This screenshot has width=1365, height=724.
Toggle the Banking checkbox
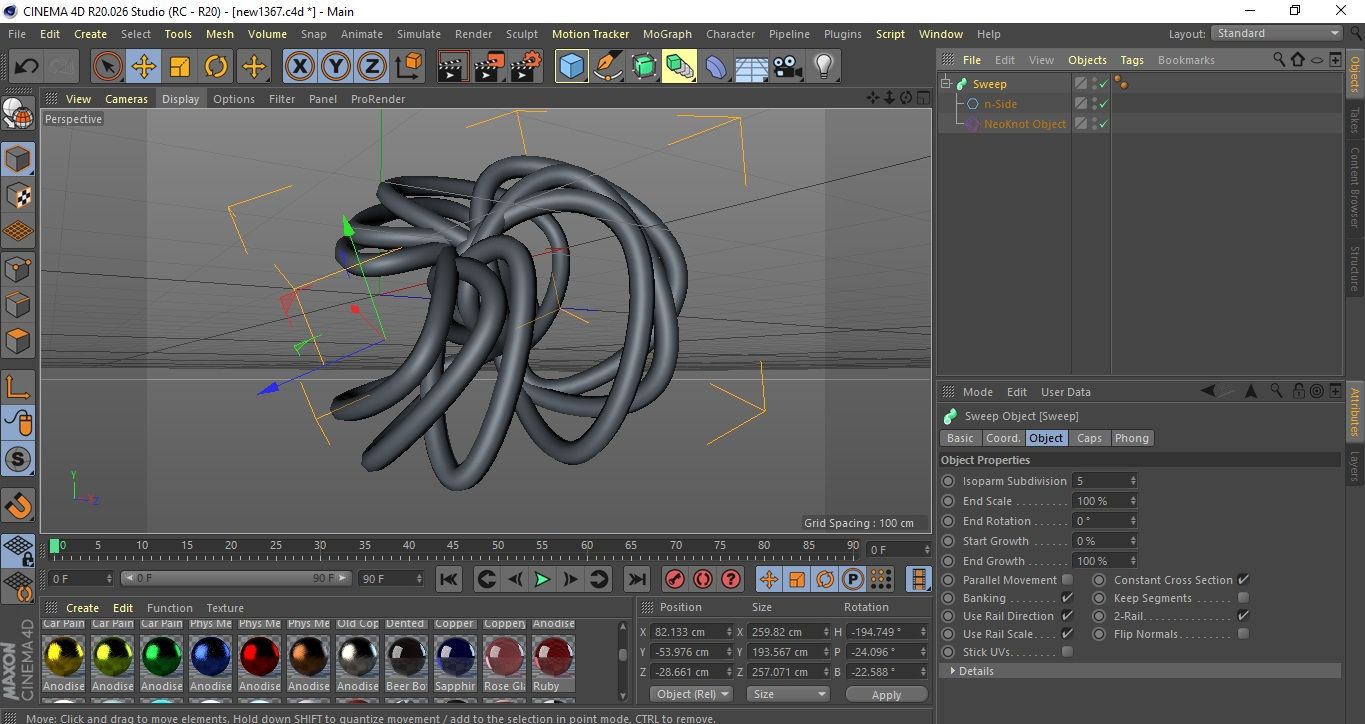[x=1067, y=598]
